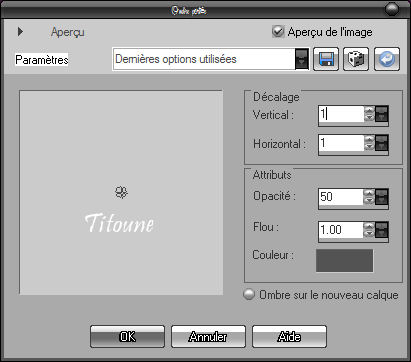Screen dimensions: 411x362
Task: Click the save preset floppy disk icon
Action: tap(326, 59)
